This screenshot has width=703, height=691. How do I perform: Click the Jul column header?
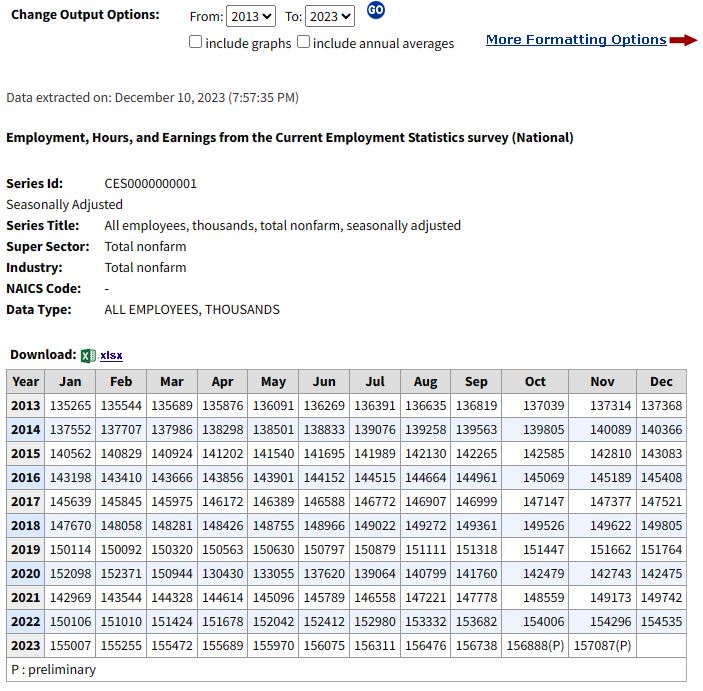tap(375, 382)
